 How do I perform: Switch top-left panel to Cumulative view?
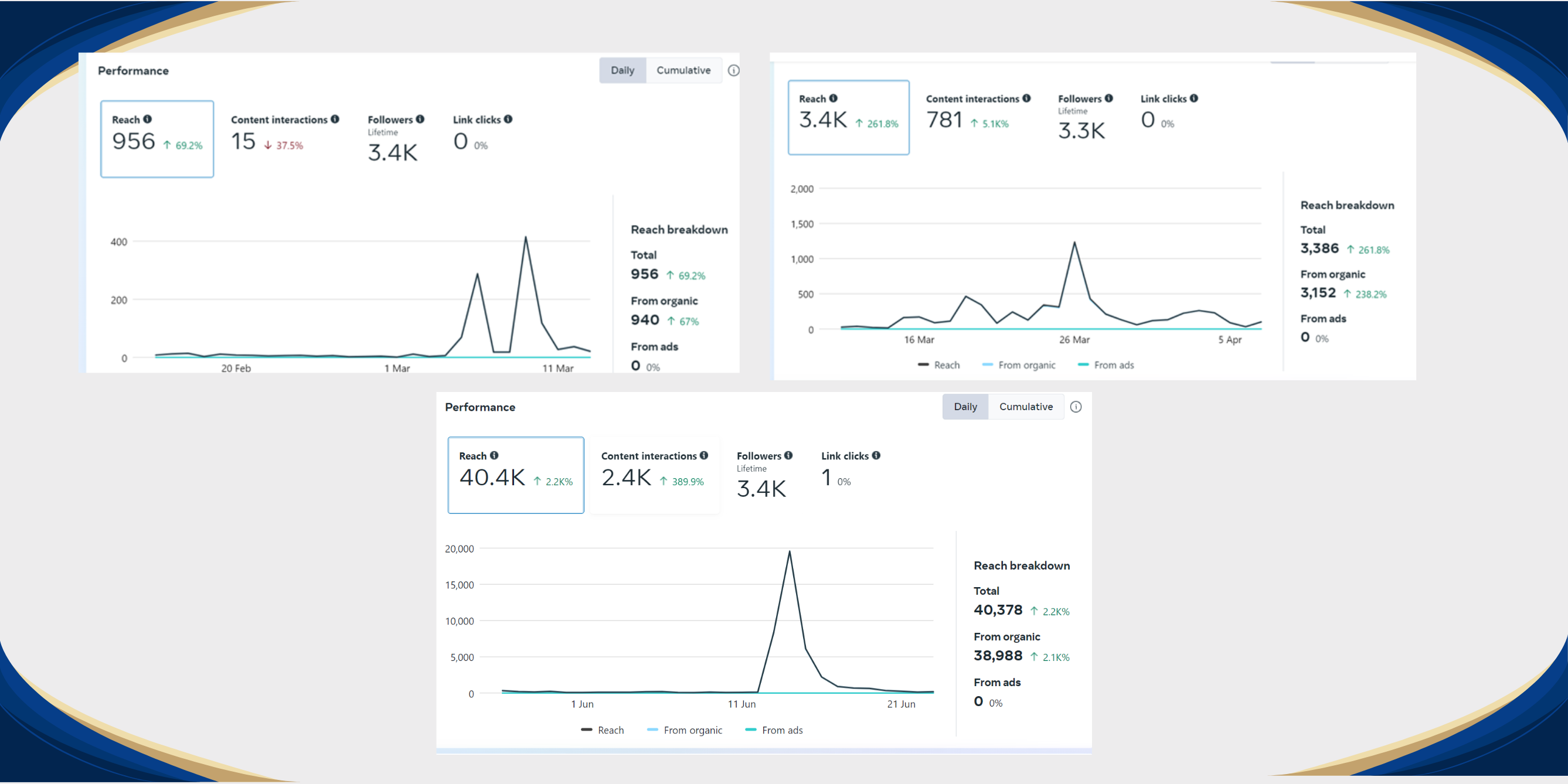tap(683, 71)
